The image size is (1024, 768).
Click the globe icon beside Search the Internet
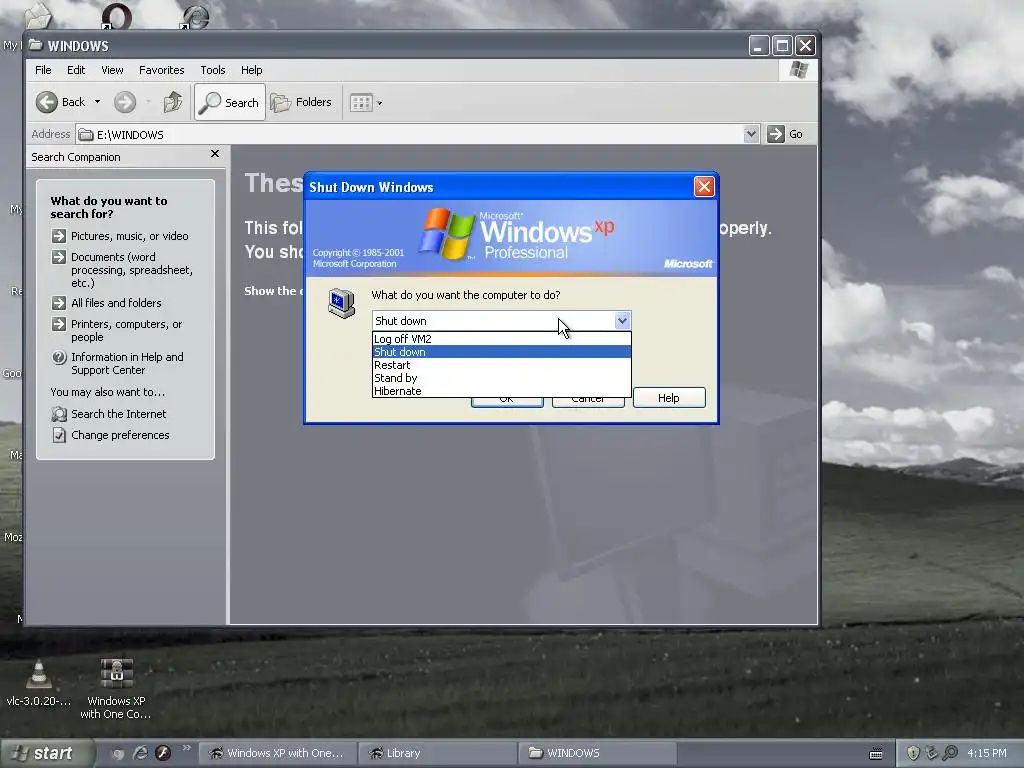pyautogui.click(x=59, y=414)
